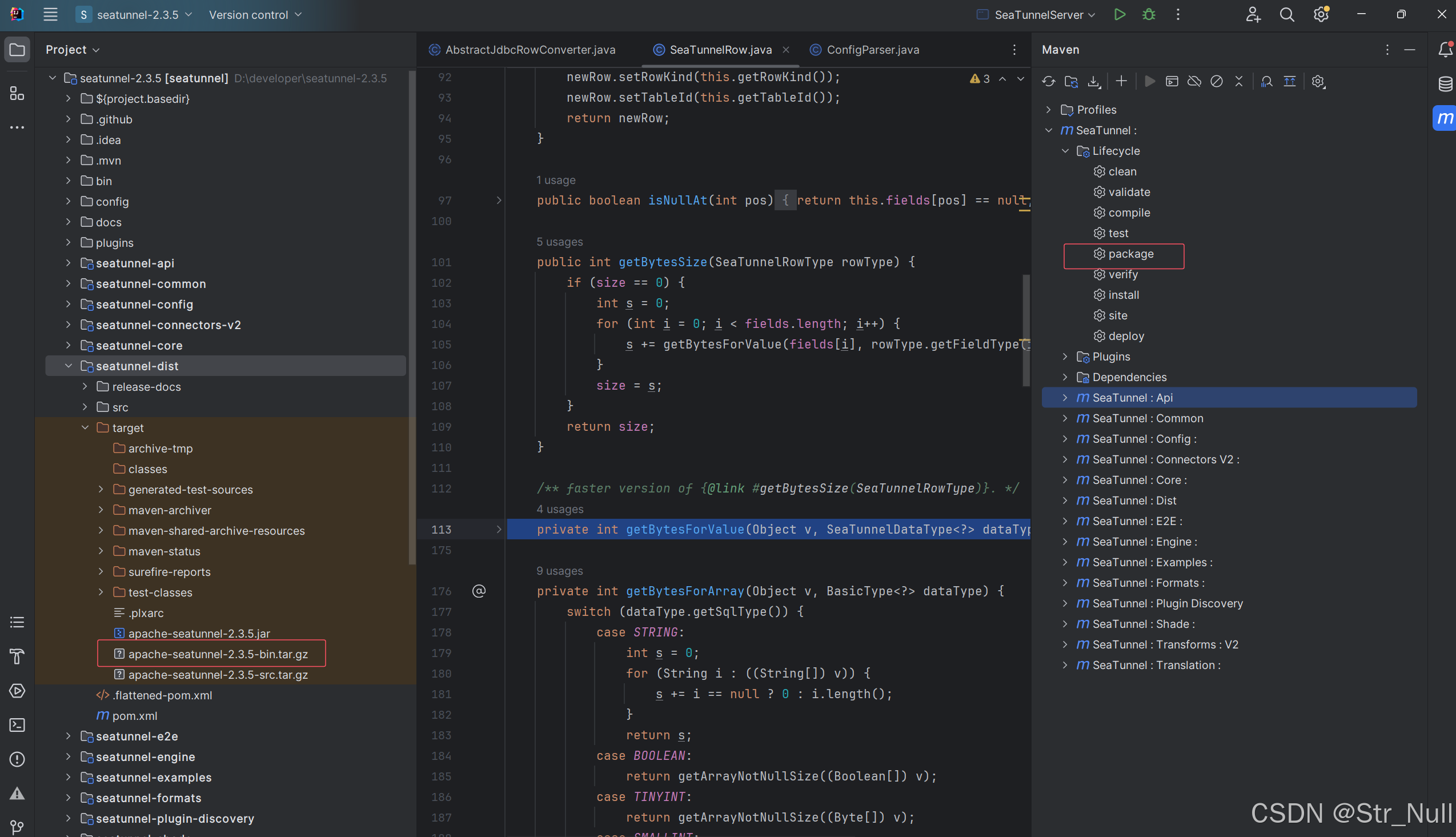Screen dimensions: 1456x837
Task: Click the editor vertical scrollbar thumb
Action: pos(1026,331)
